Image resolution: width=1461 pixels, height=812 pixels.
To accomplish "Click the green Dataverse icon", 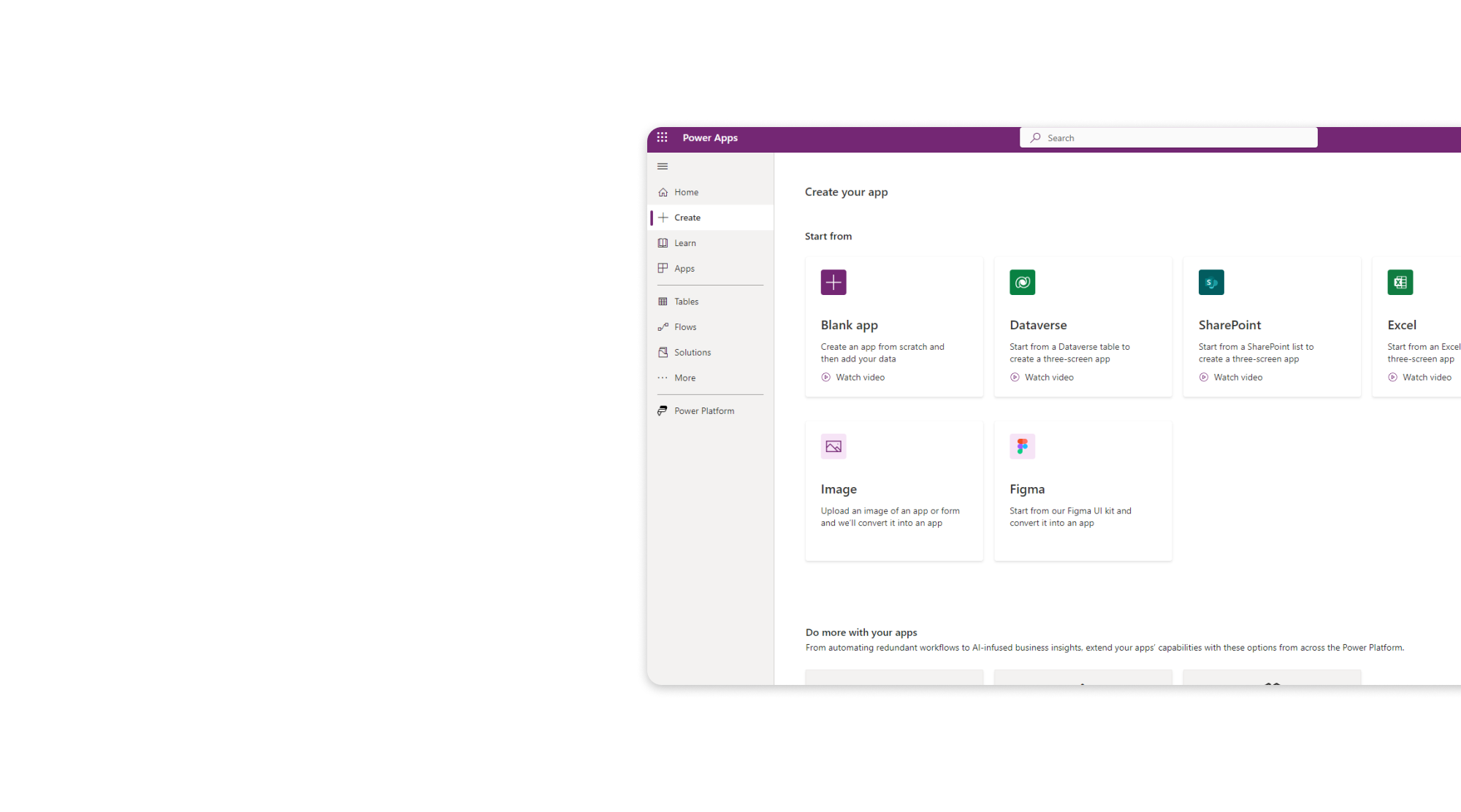I will pyautogui.click(x=1023, y=283).
